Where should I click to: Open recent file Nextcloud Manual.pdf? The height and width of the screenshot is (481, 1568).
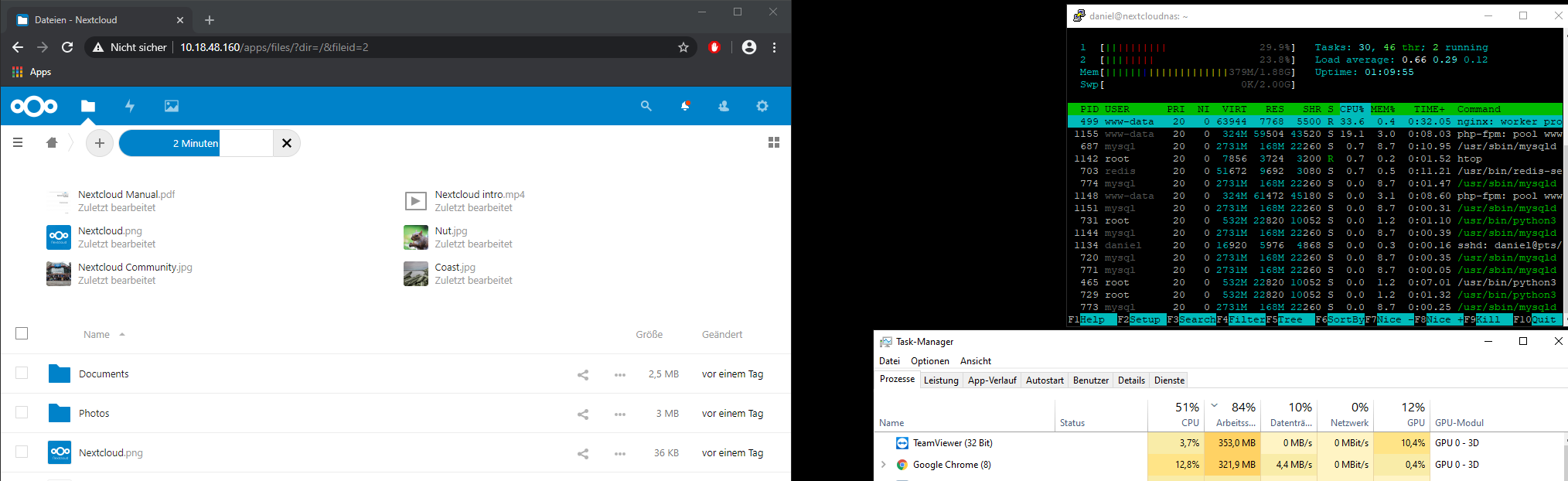pos(126,194)
